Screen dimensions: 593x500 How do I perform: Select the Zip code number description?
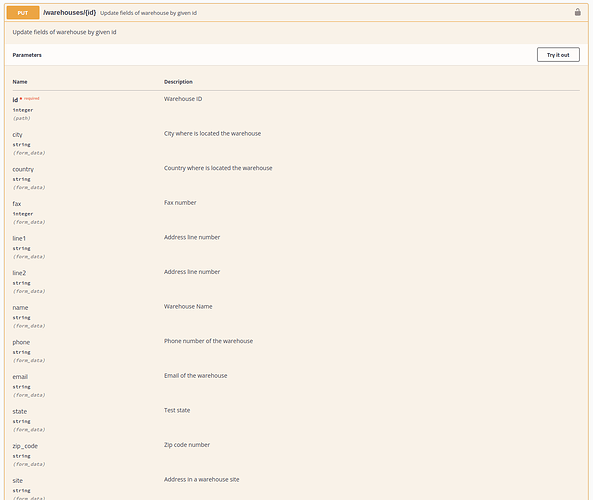[x=187, y=445]
